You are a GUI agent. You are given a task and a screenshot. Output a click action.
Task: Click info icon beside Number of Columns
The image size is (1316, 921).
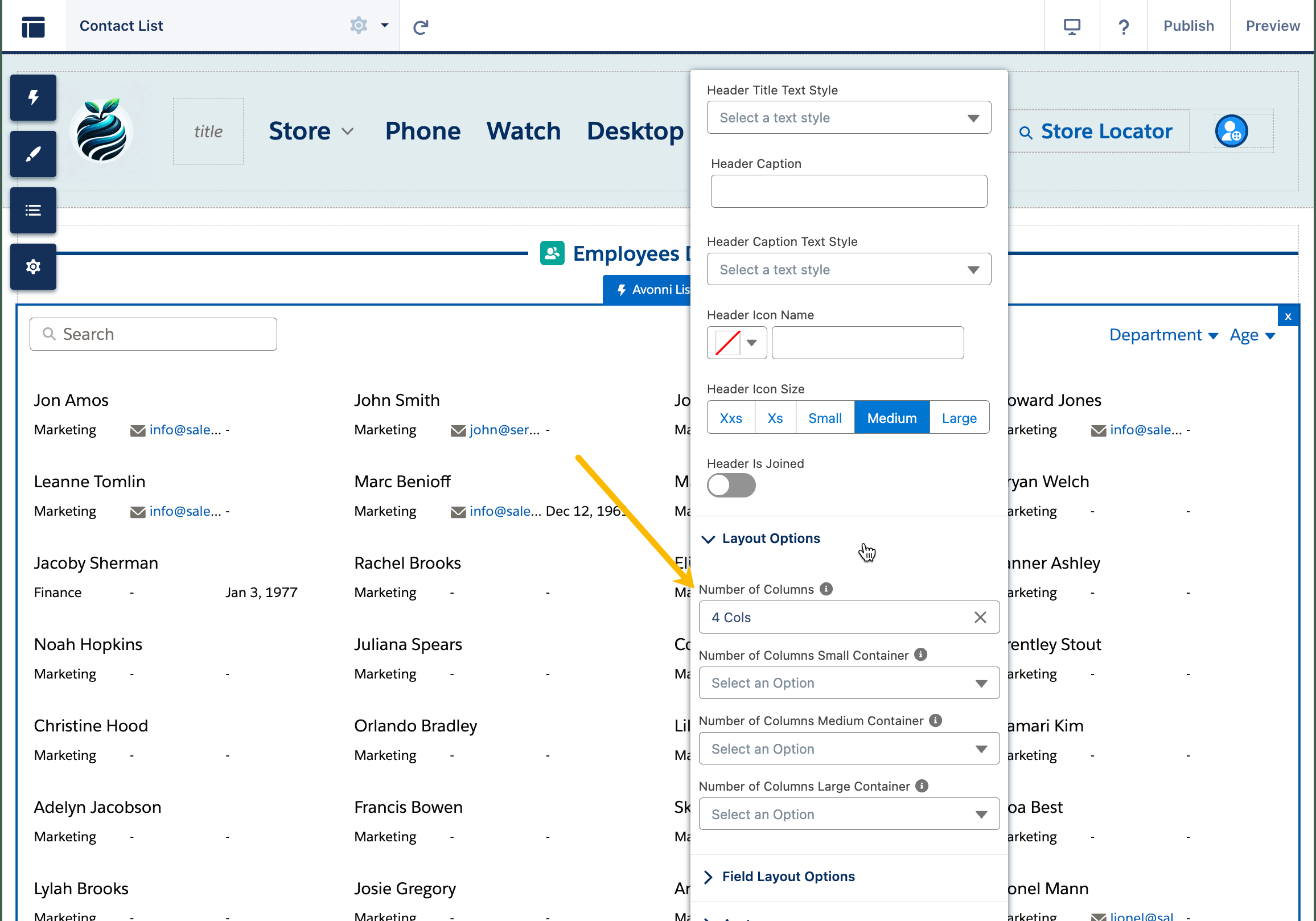coord(825,589)
